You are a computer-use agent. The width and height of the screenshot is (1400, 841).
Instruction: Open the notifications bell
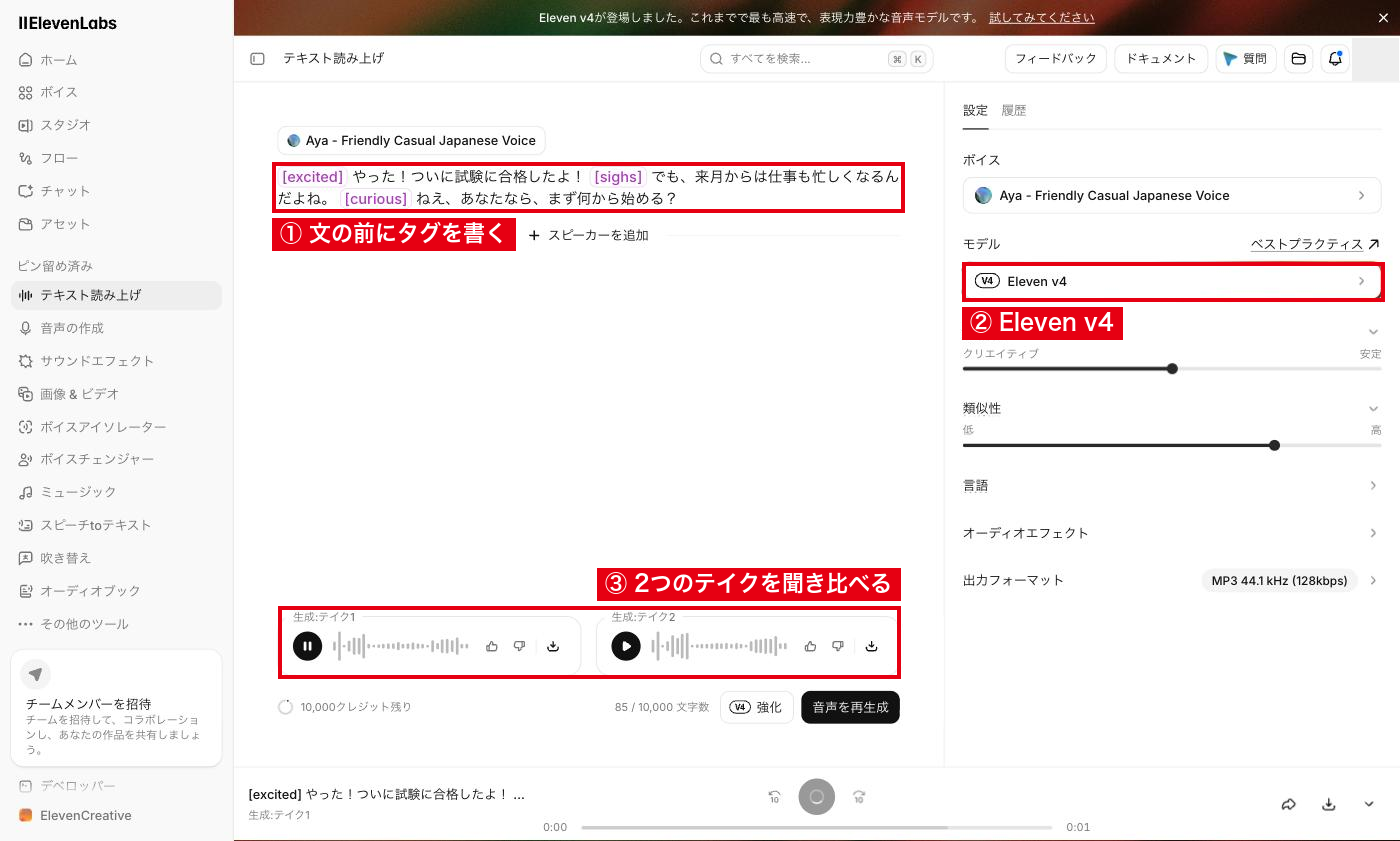1335,59
